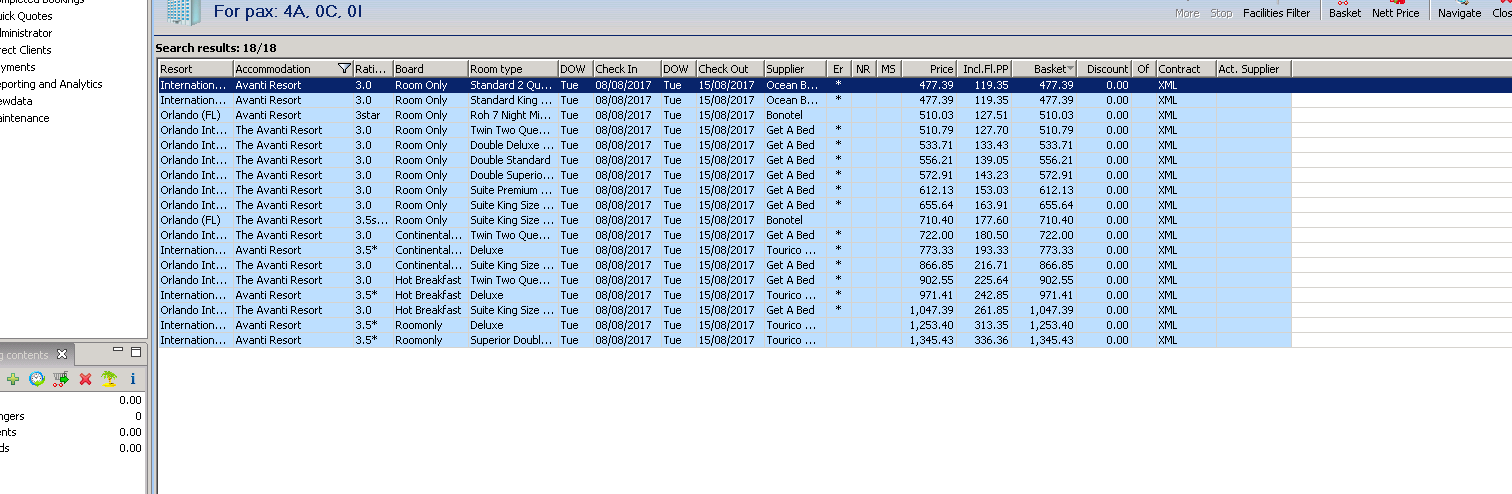
Task: Select row priced 655.64
Action: tap(725, 205)
